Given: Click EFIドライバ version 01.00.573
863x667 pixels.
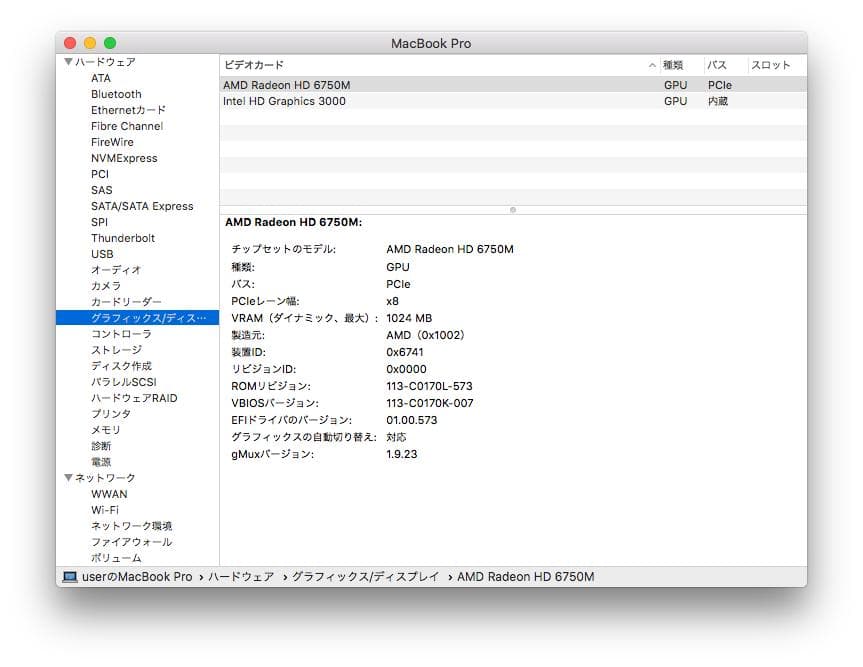Looking at the screenshot, I should click(412, 420).
